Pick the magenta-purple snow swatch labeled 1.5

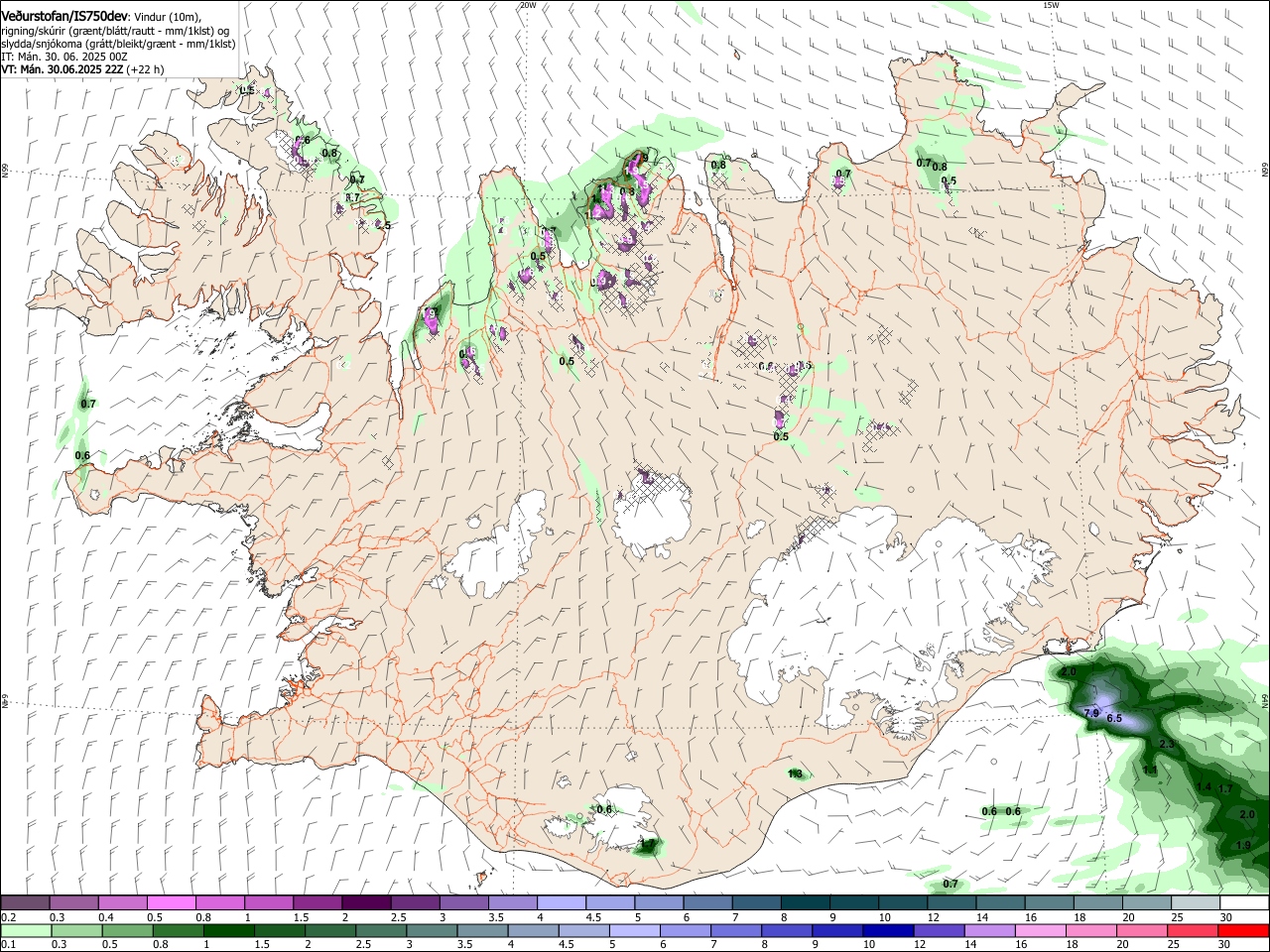tap(317, 902)
